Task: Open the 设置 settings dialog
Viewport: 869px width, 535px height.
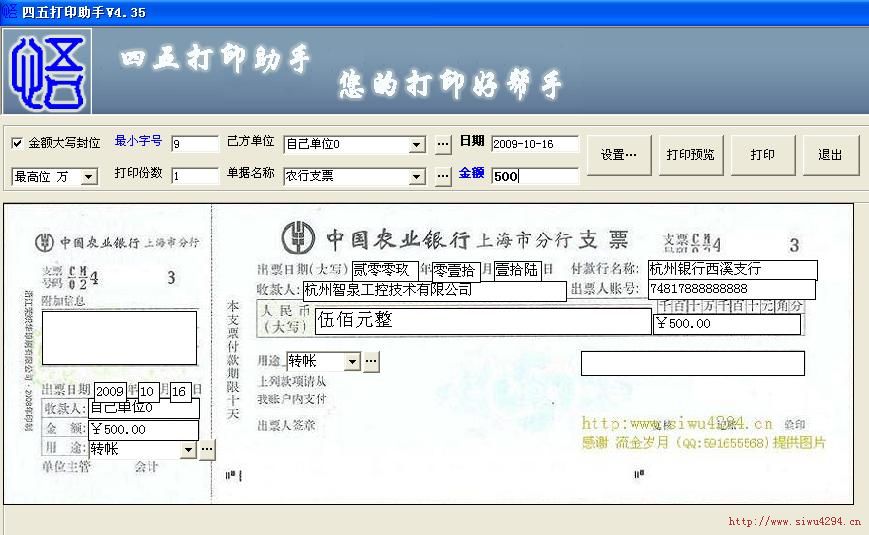Action: (618, 155)
